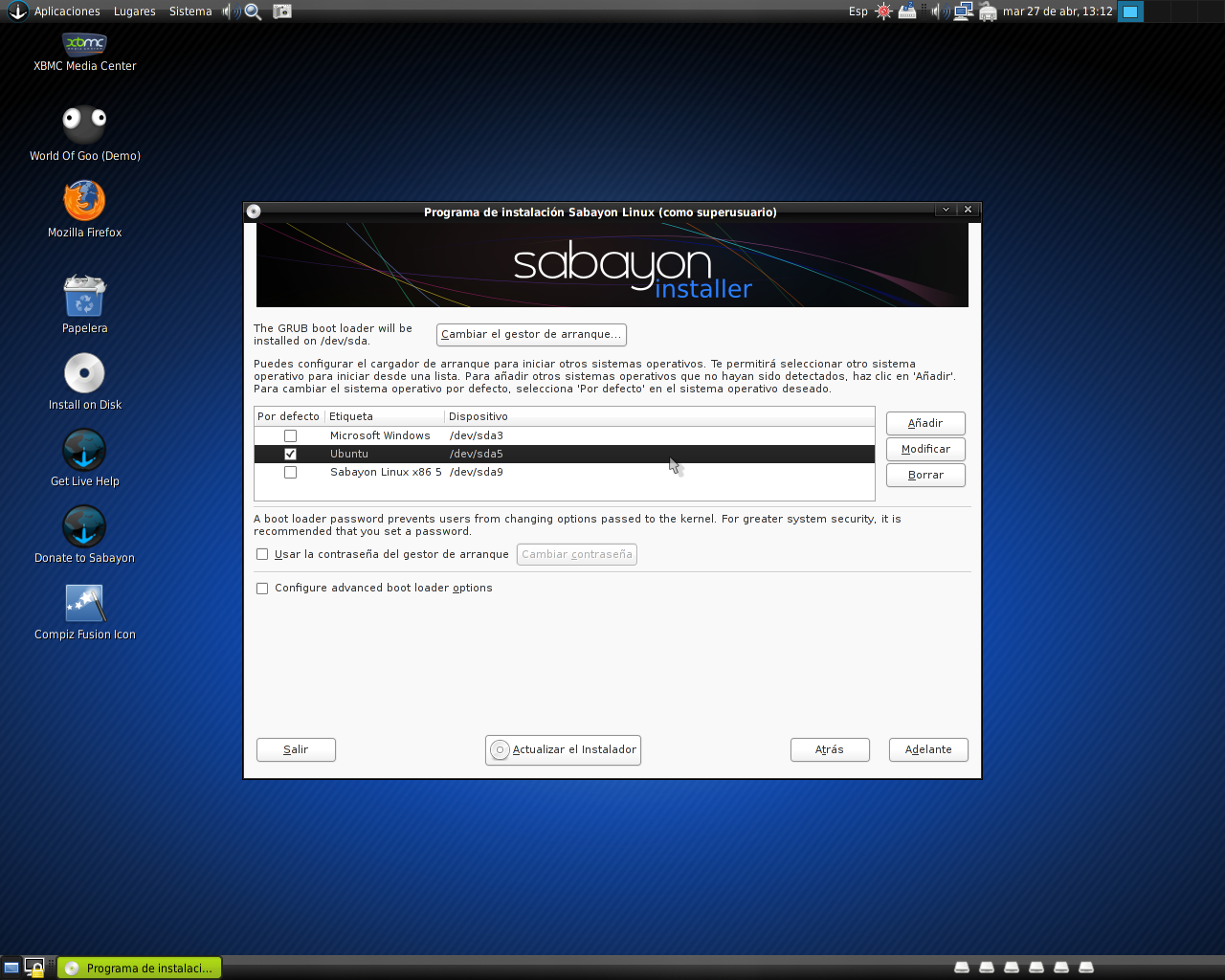The height and width of the screenshot is (980, 1225).
Task: Check the Sabayon Linux x86 default checkbox
Action: [x=290, y=472]
